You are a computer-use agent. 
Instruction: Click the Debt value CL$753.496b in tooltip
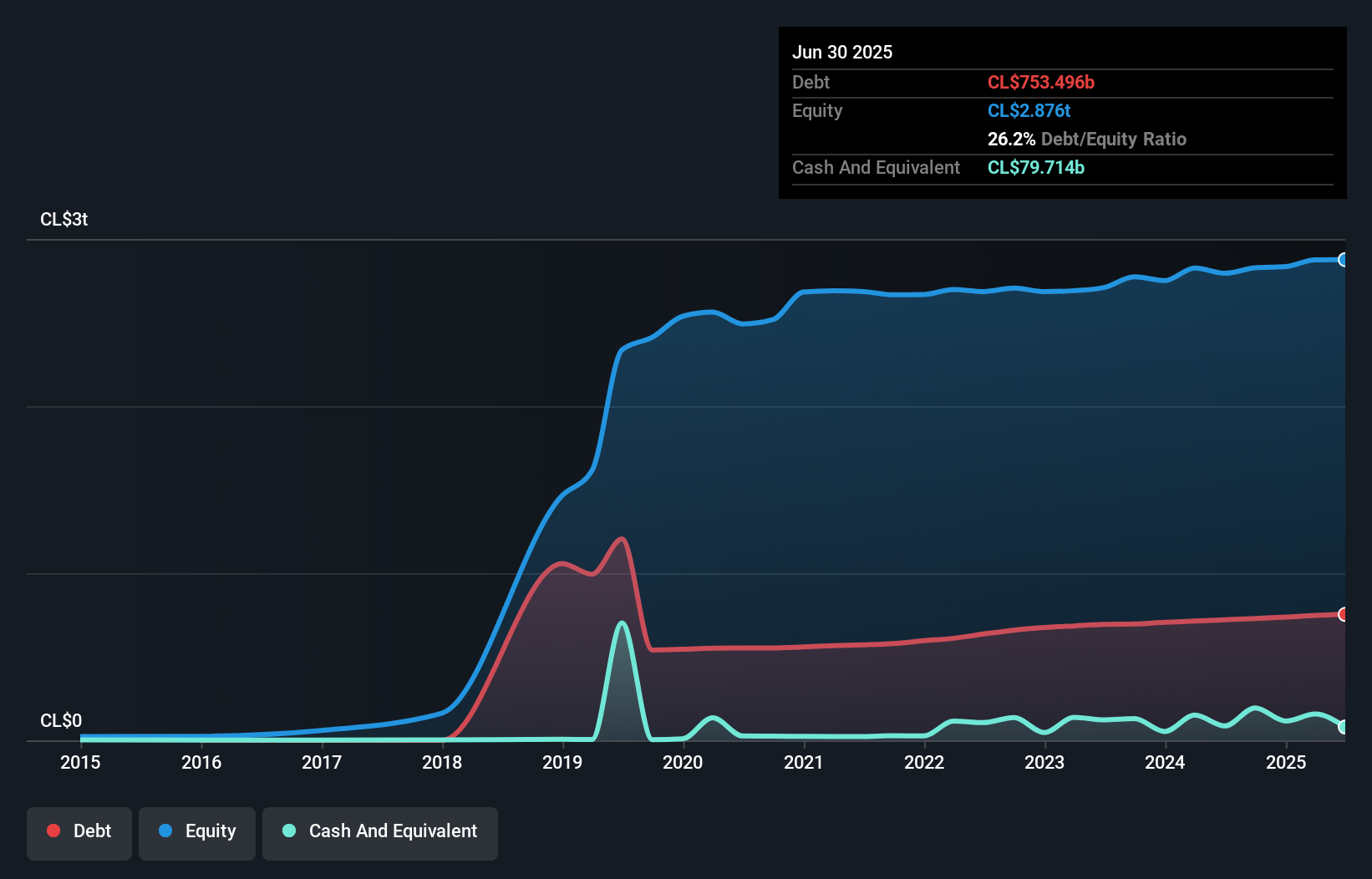(1041, 82)
